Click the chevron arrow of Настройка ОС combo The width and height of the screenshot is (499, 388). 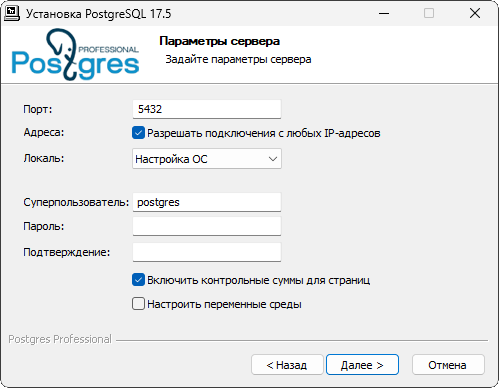(x=273, y=159)
